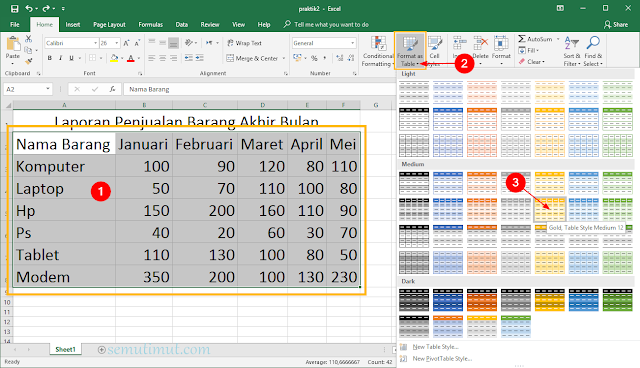Apply yellow fill color to cells
Viewport: 640px width, 368px height.
[114, 58]
